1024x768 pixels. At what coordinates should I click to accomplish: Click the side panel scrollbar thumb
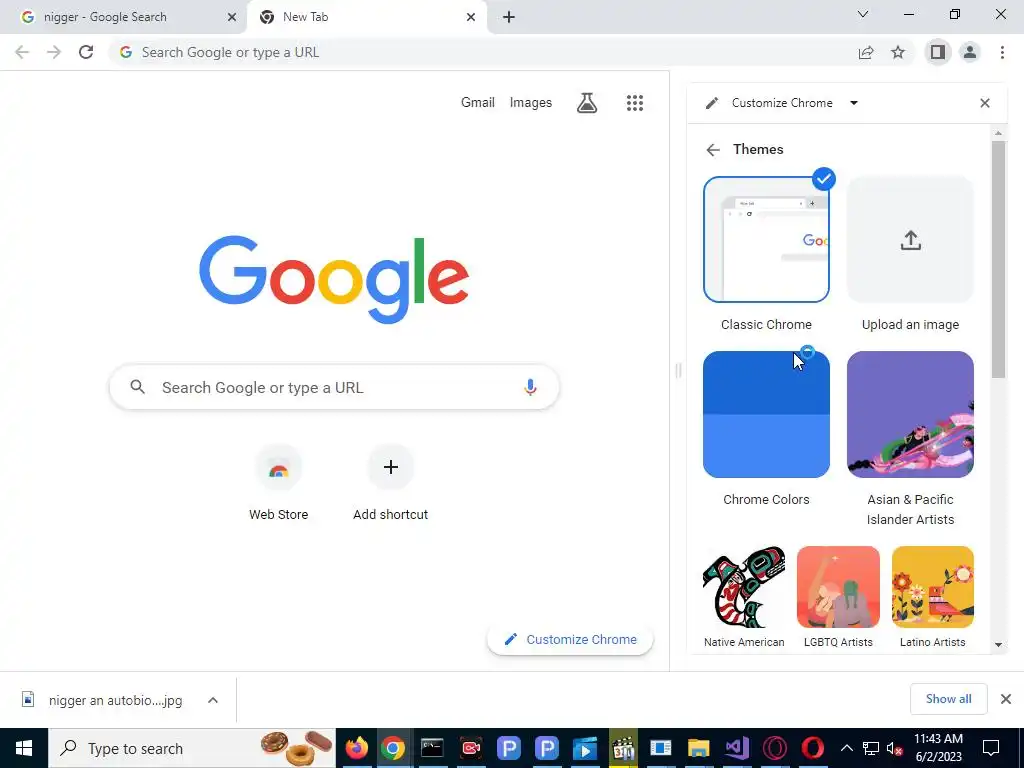(x=998, y=259)
